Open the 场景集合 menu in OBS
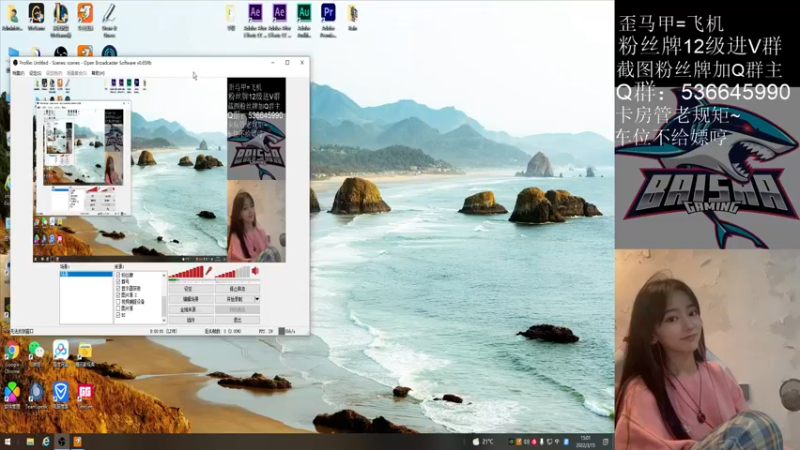 click(x=77, y=73)
